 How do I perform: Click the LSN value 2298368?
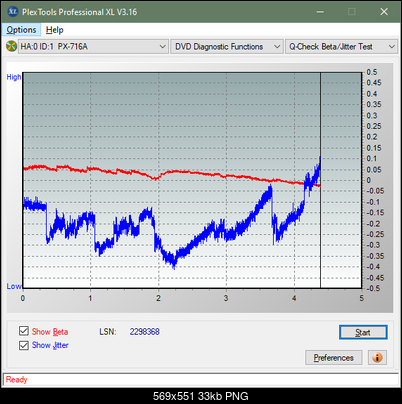pos(145,332)
